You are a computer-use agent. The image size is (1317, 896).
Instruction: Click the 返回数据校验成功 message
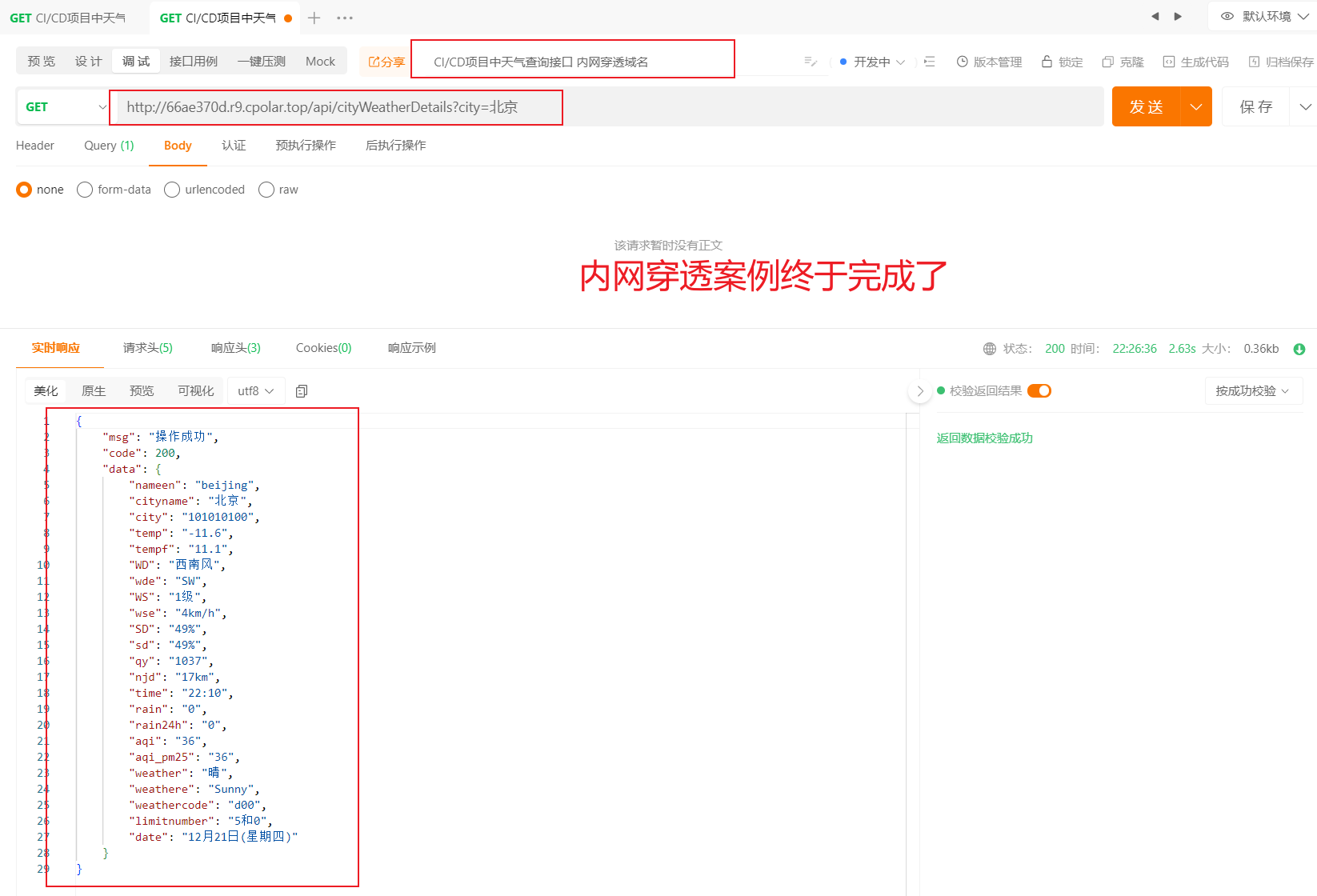[x=985, y=438]
